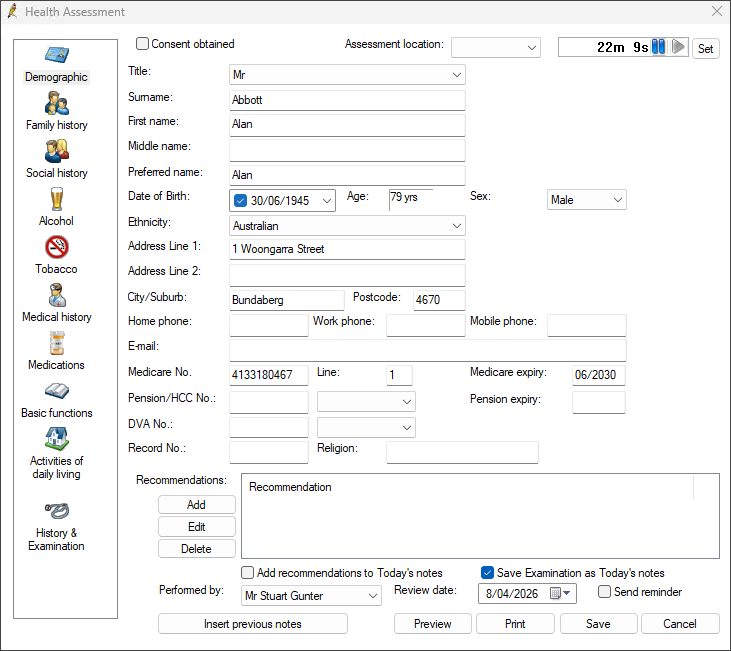This screenshot has width=731, height=651.
Task: Click the E-mail field
Action: point(428,350)
